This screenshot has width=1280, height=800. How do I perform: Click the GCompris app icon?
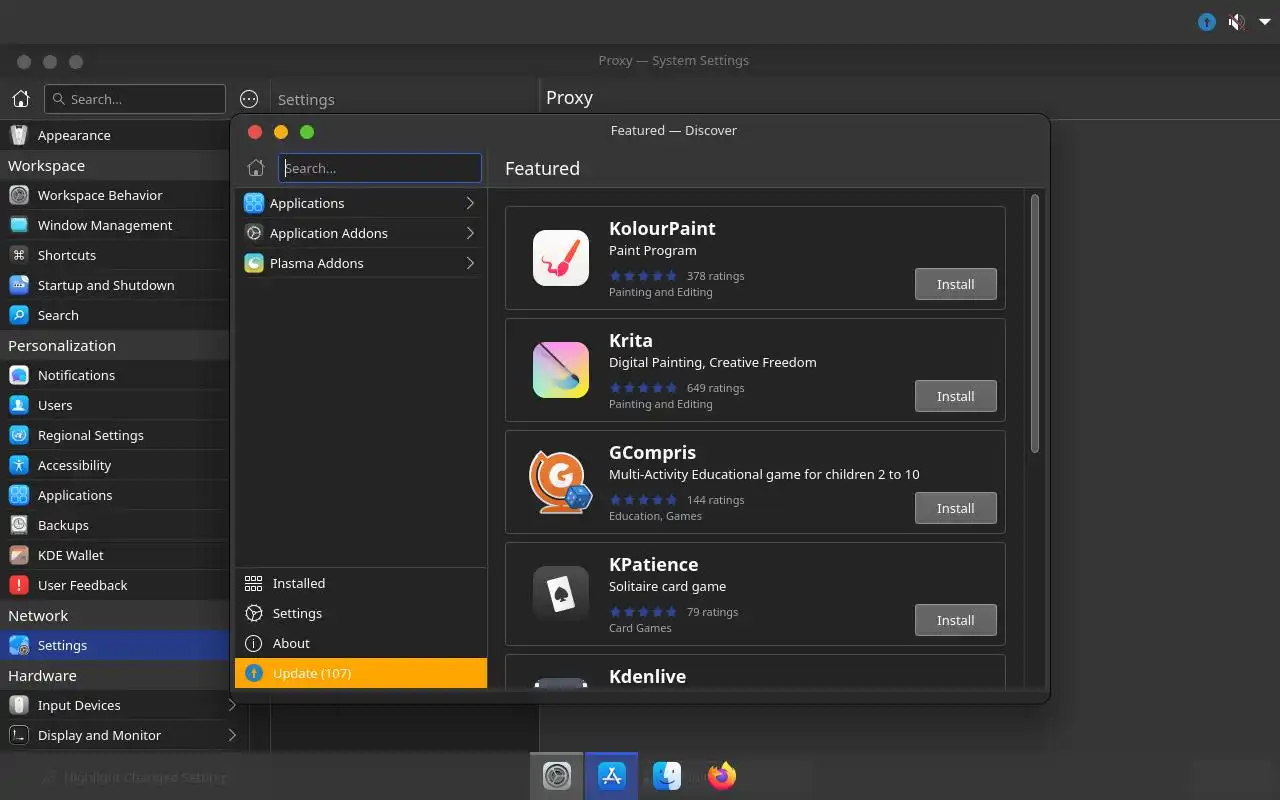coord(561,482)
